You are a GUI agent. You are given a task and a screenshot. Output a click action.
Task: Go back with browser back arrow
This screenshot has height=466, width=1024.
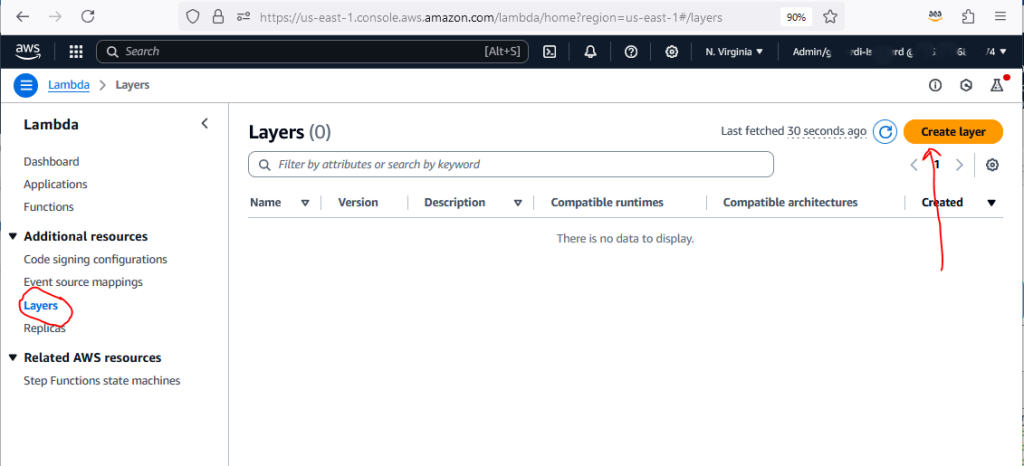[23, 17]
